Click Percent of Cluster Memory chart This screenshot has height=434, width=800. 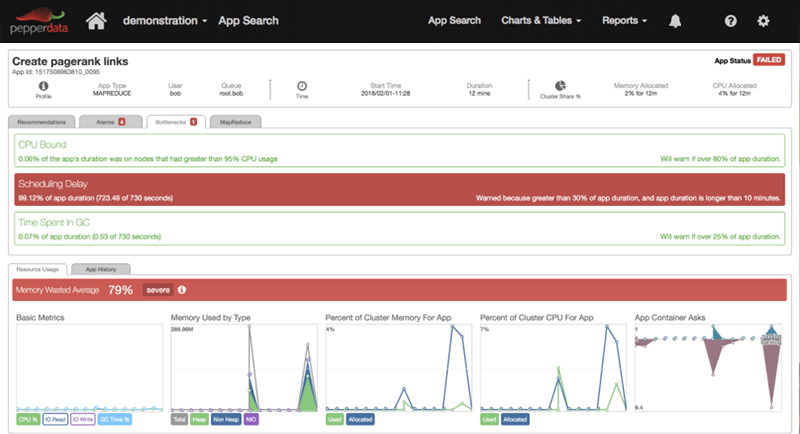tap(399, 368)
